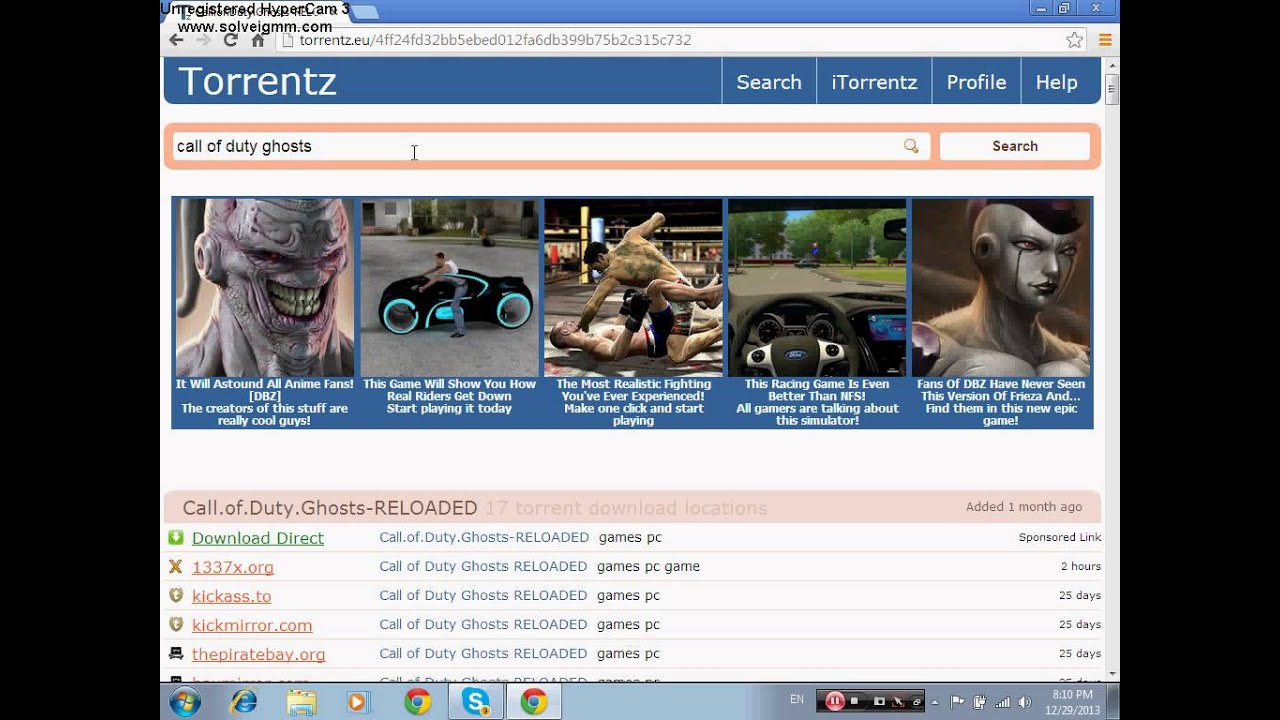Open the iTorrentz menu item
This screenshot has width=1280, height=720.
[x=874, y=82]
